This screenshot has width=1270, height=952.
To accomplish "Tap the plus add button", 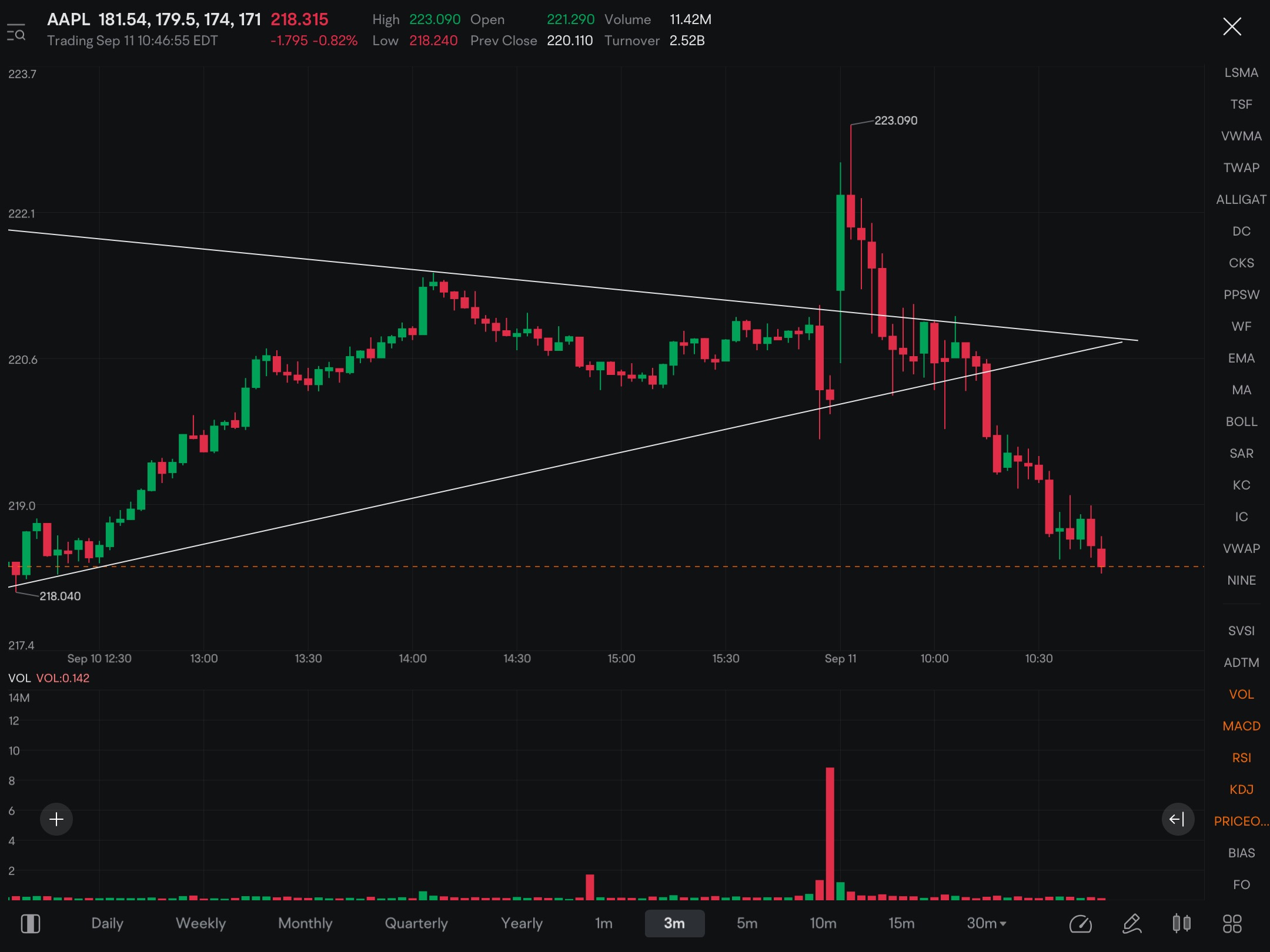I will pos(56,819).
